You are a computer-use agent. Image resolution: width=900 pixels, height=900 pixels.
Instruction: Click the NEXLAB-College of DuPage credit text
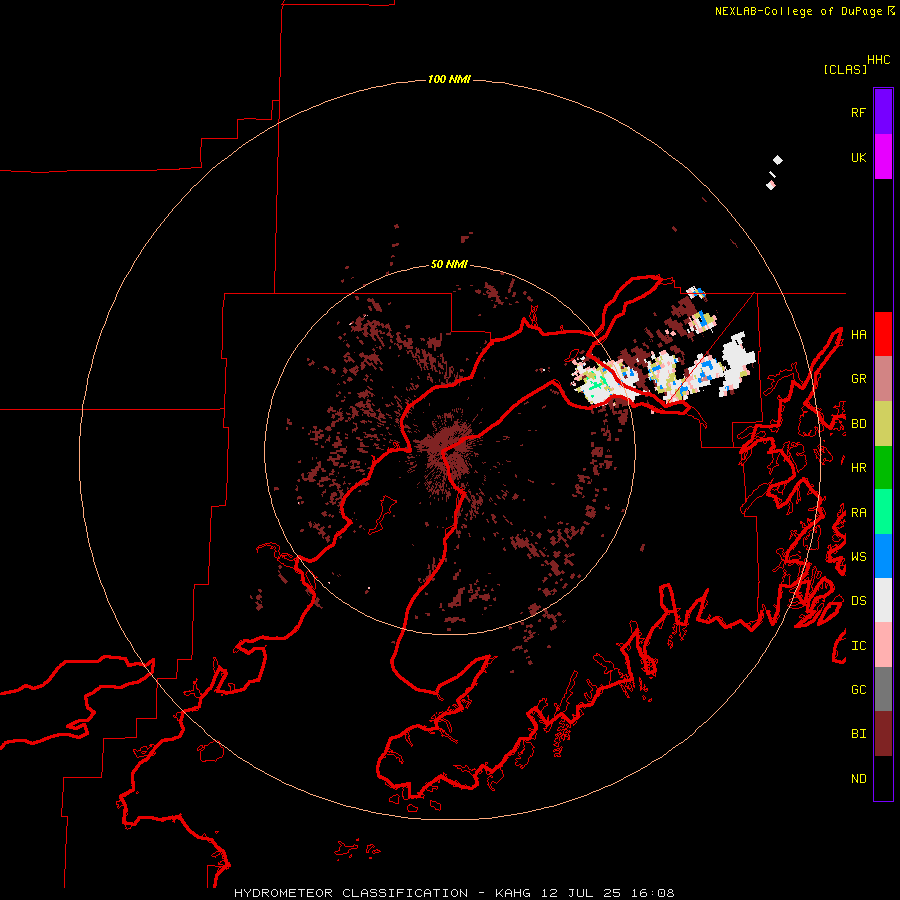click(x=798, y=11)
